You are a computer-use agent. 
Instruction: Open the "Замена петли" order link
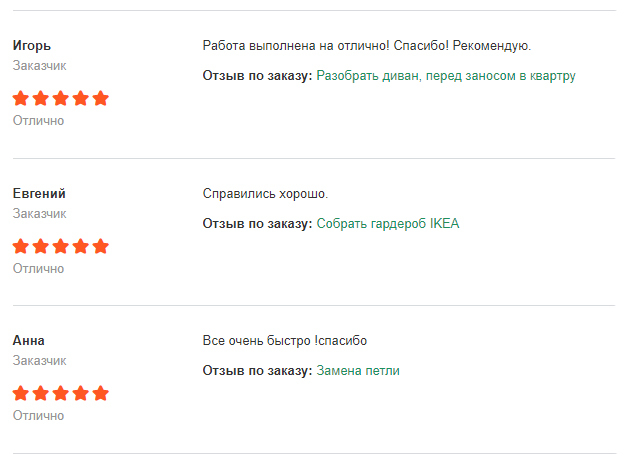[358, 371]
